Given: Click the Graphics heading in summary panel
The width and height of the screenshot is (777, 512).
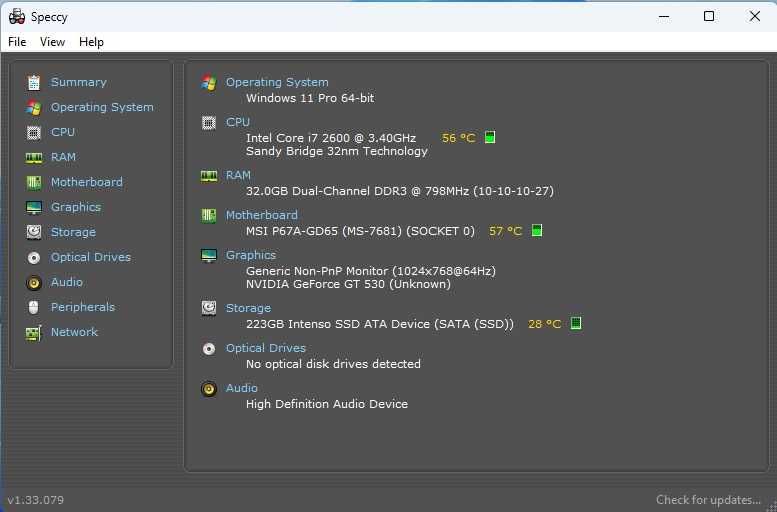Looking at the screenshot, I should (251, 255).
